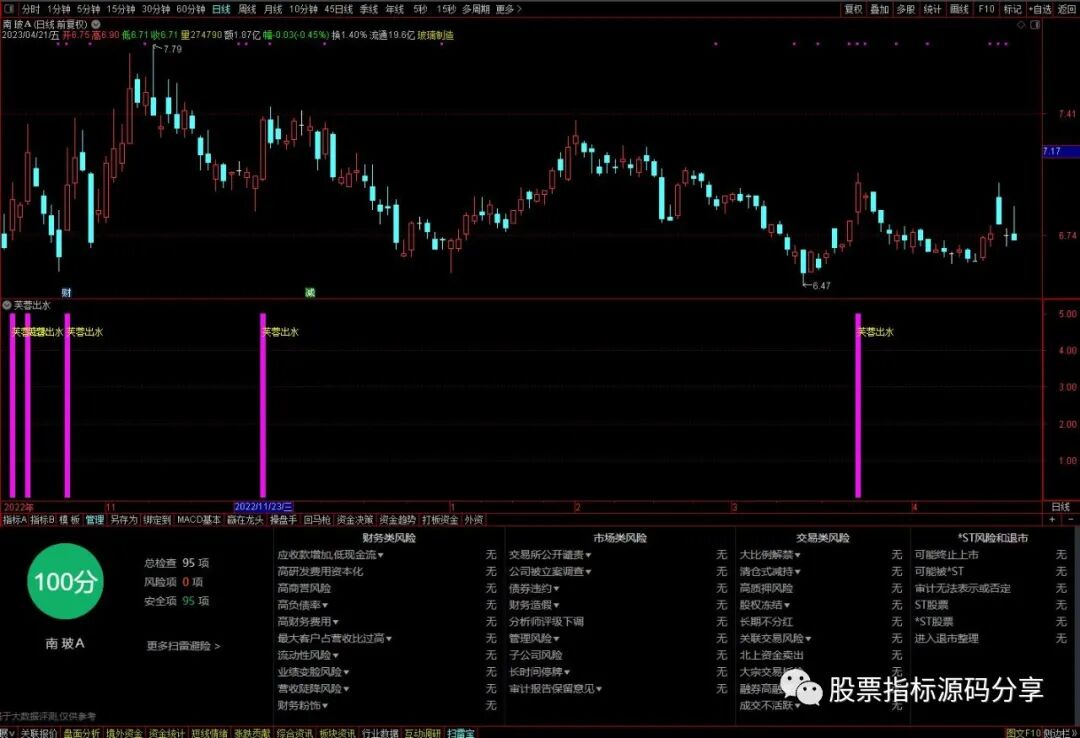Viewport: 1080px width, 738px height.
Task: Select the 1分钟 period
Action: point(59,9)
